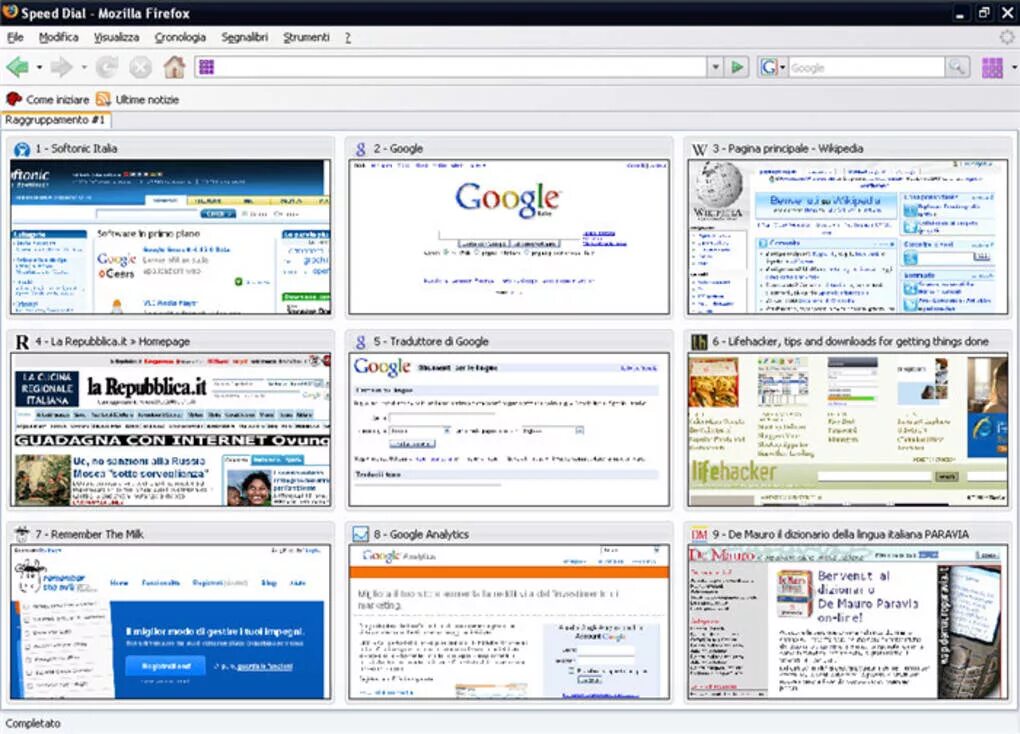Image resolution: width=1020 pixels, height=734 pixels.
Task: Click the '8 - Google Analytics' title
Action: point(421,534)
